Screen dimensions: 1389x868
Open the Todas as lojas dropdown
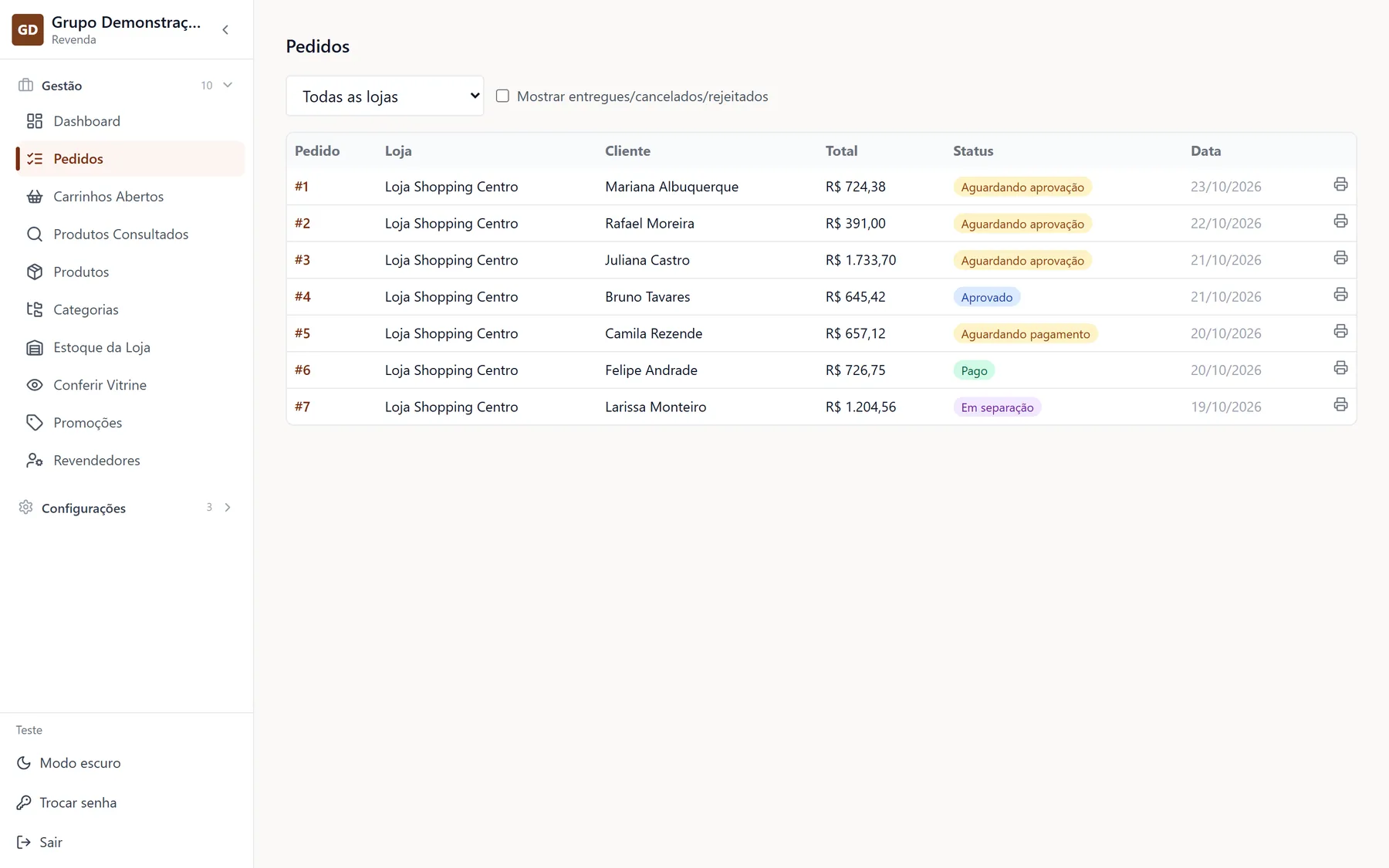pos(385,96)
